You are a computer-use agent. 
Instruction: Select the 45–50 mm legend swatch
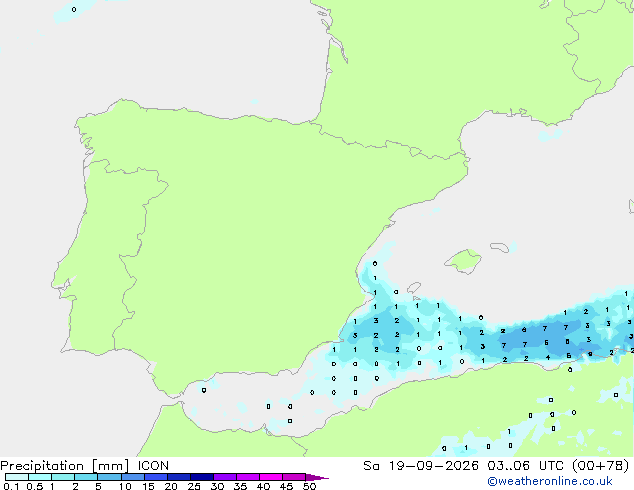tap(294, 477)
